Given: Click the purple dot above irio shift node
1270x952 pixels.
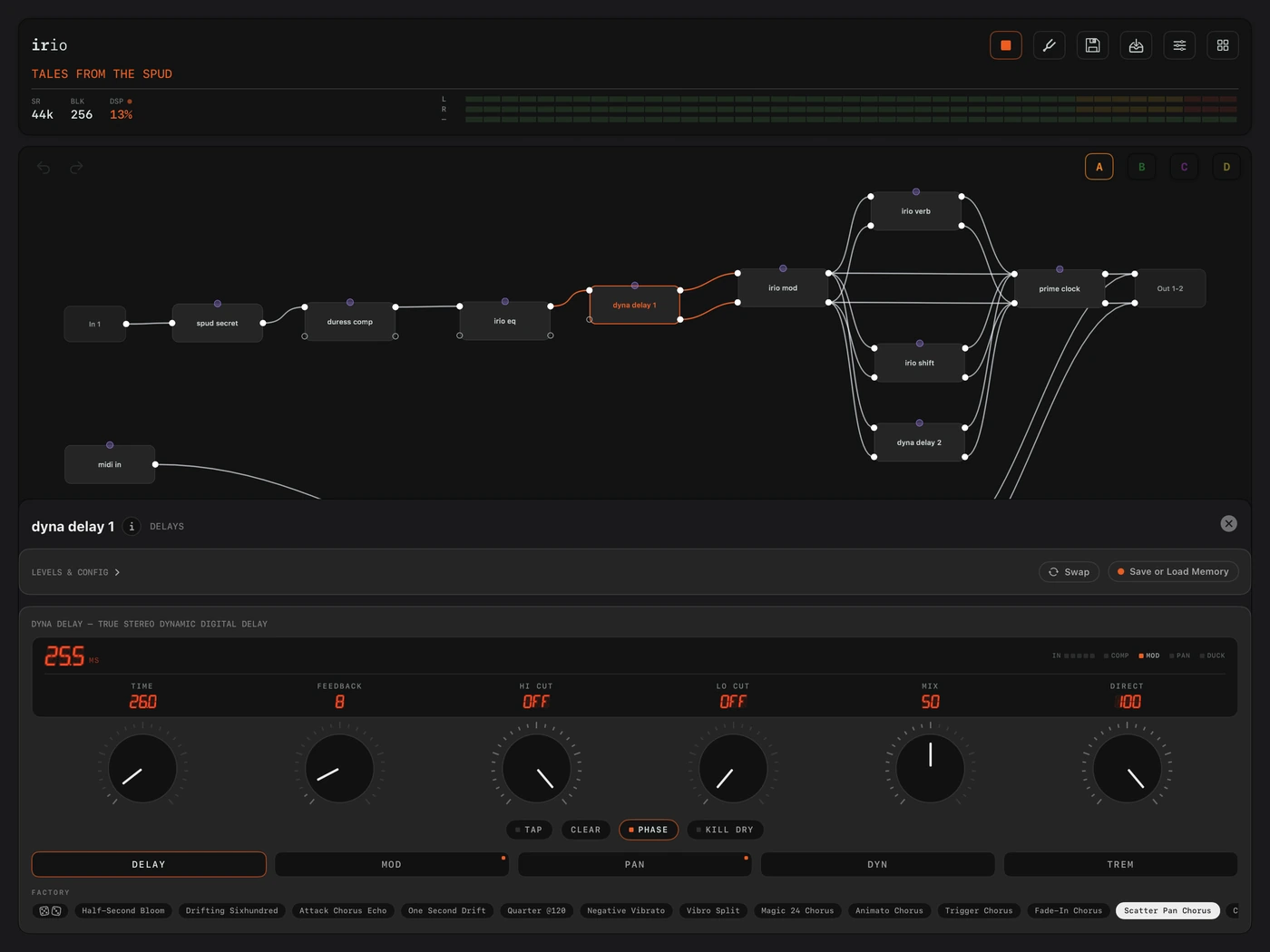Looking at the screenshot, I should pyautogui.click(x=920, y=344).
